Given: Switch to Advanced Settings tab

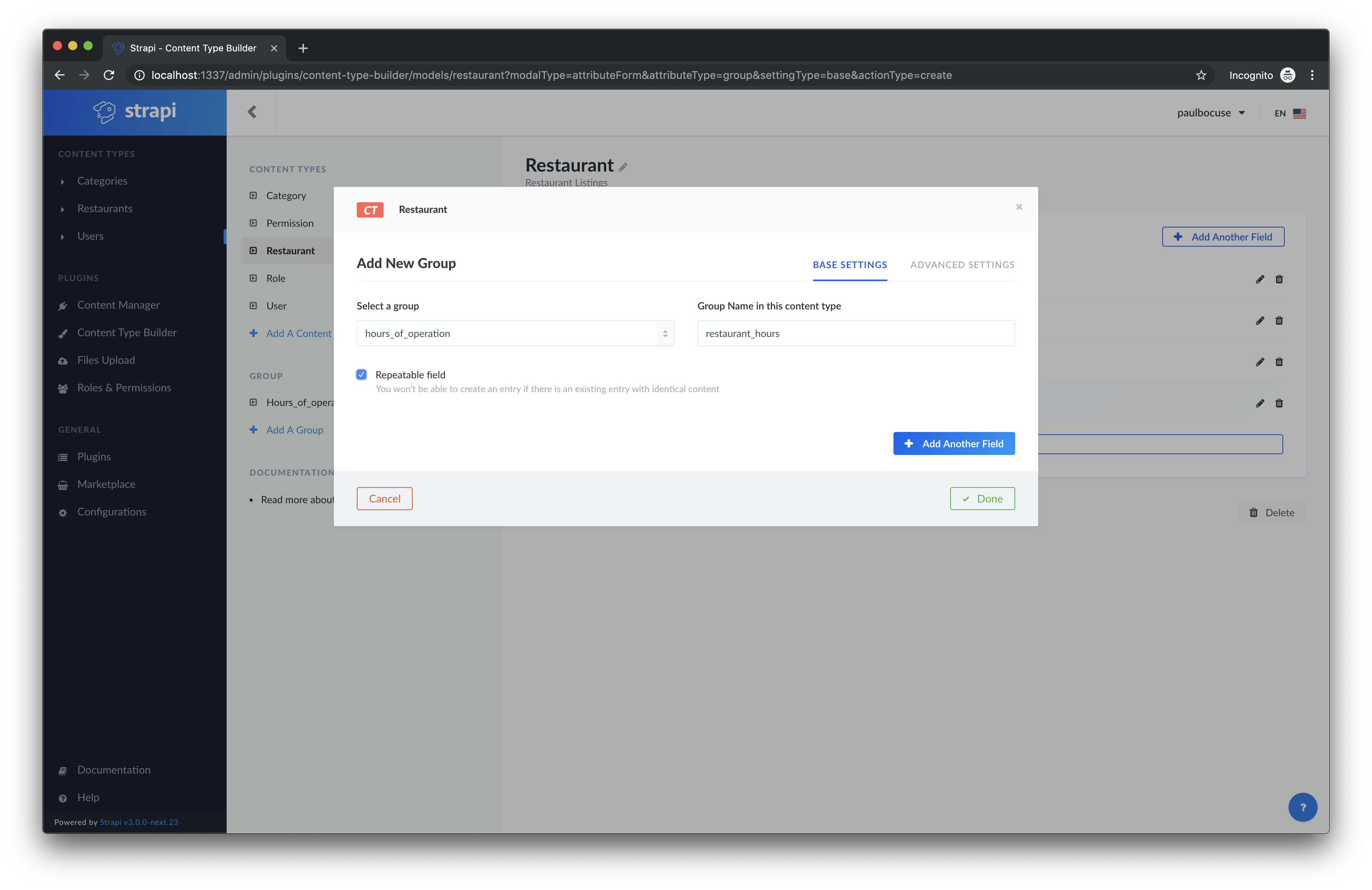Looking at the screenshot, I should [962, 265].
